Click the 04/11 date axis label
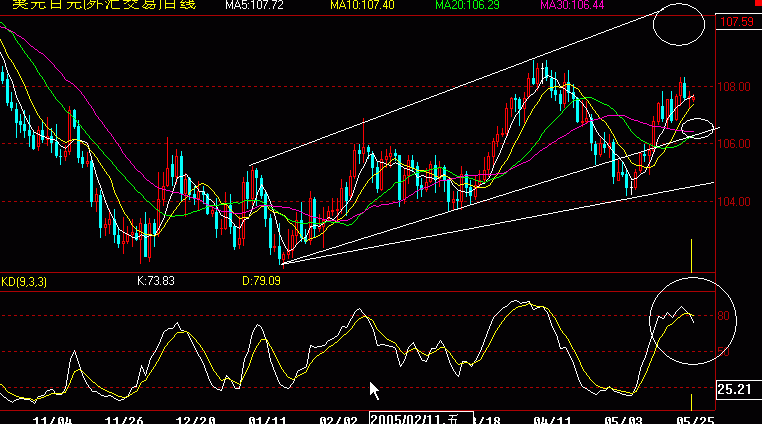 [x=552, y=420]
